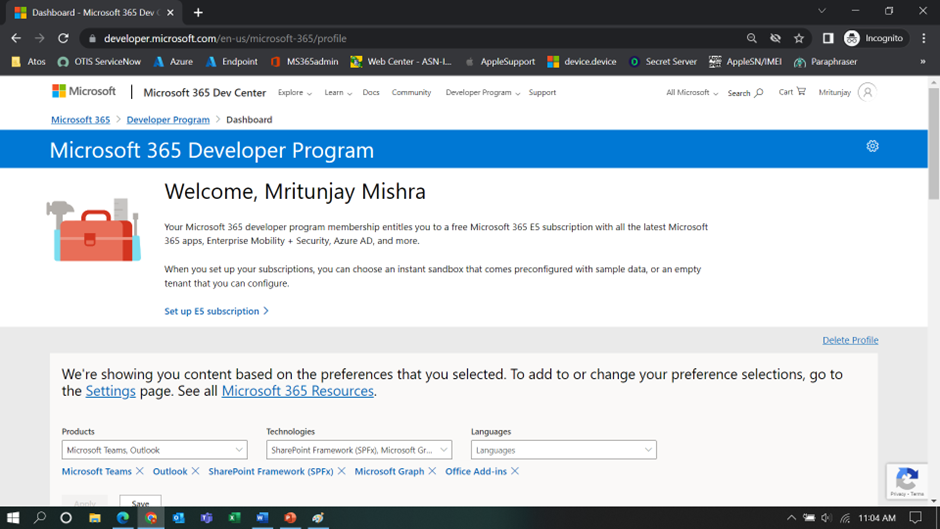Open the AppleSupport bookmark

pos(500,62)
